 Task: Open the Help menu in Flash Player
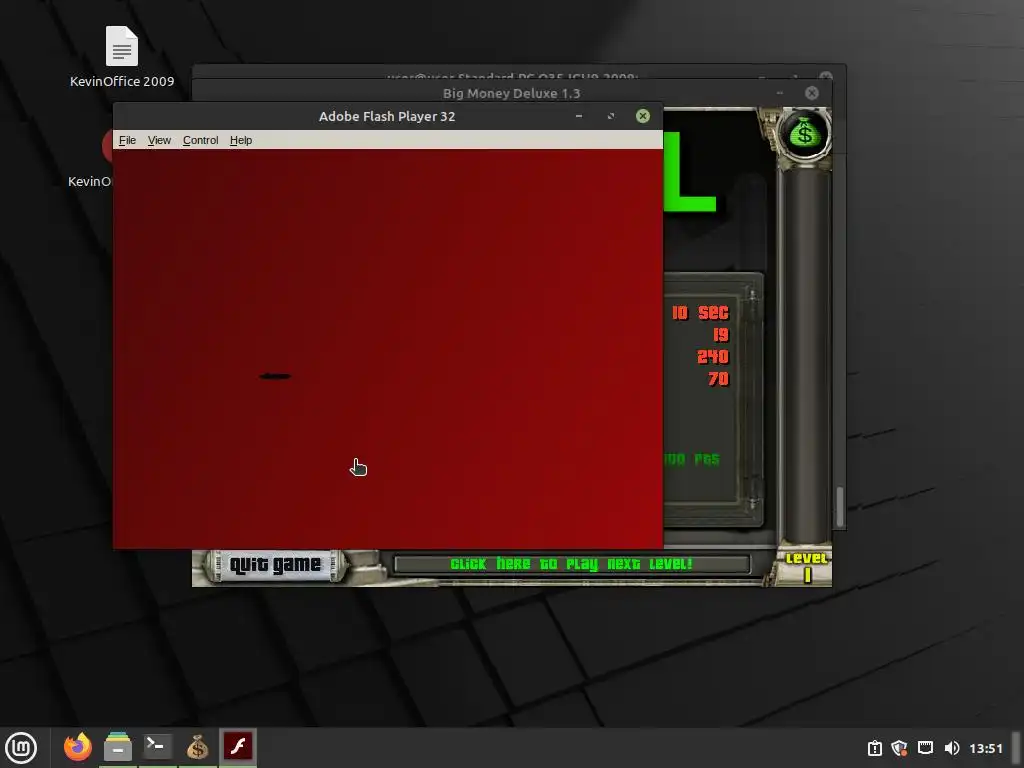pyautogui.click(x=241, y=140)
